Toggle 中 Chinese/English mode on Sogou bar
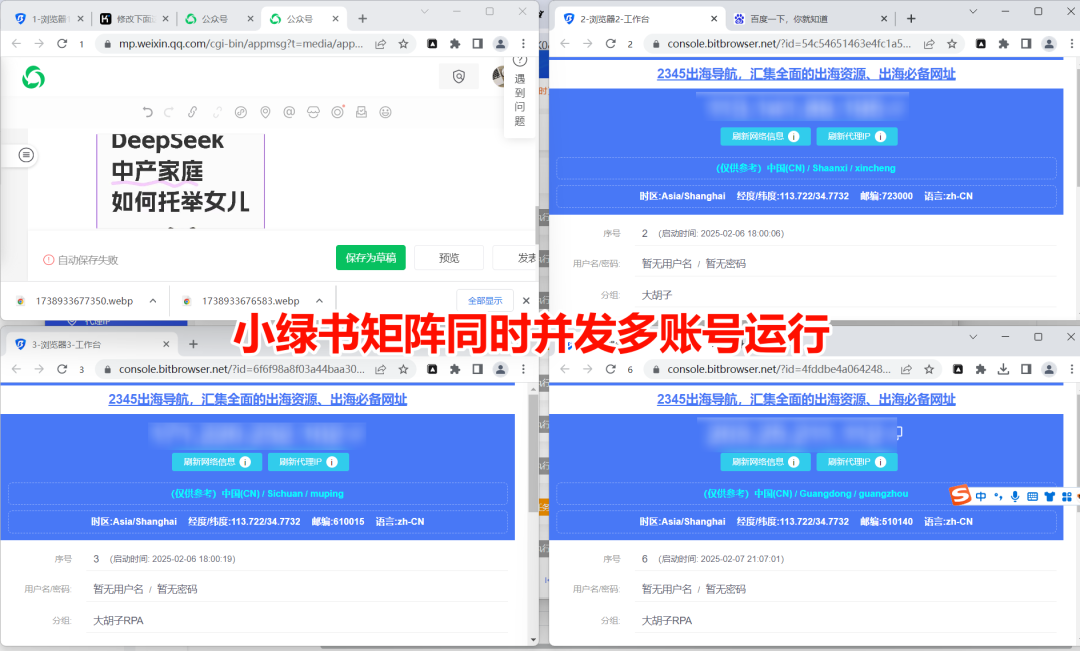This screenshot has width=1080, height=651. 981,496
